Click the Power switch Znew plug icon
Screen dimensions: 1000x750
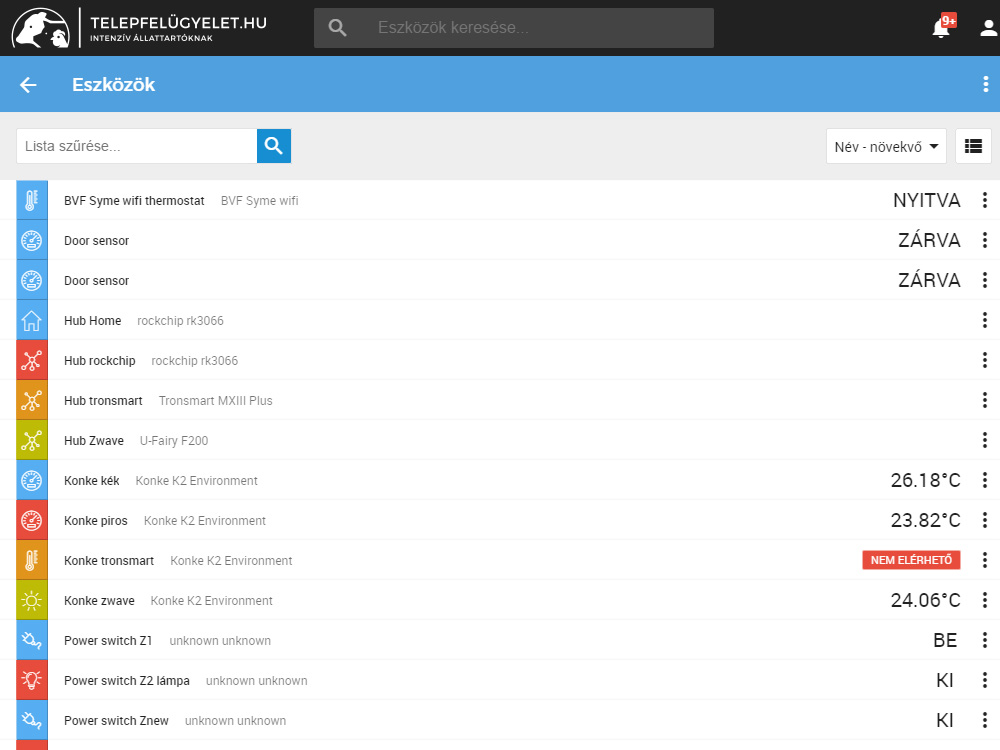pyautogui.click(x=32, y=721)
